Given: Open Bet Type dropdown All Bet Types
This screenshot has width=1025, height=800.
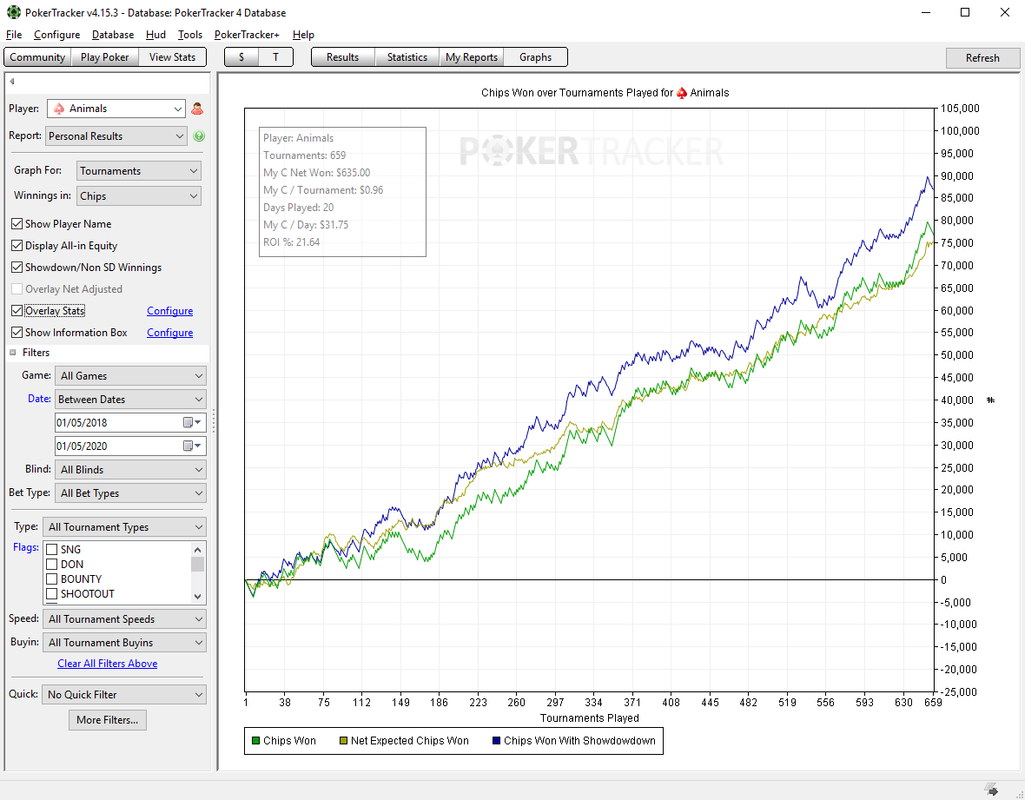Looking at the screenshot, I should (131, 493).
